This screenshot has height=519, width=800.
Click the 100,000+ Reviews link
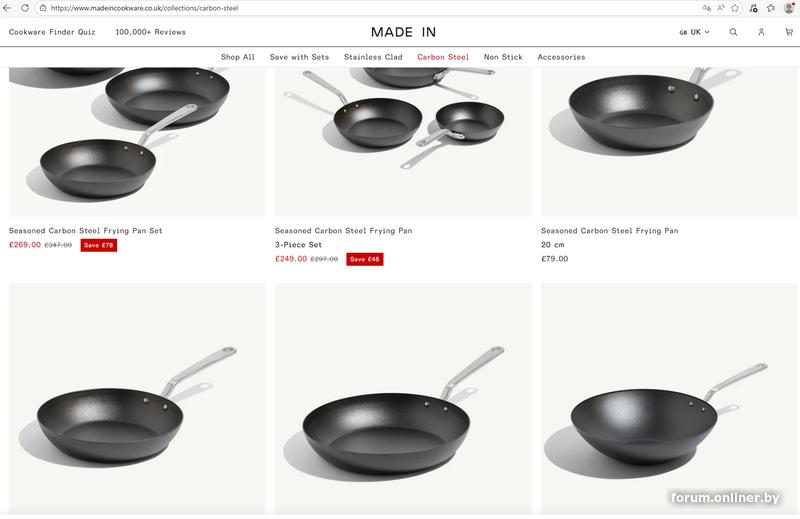150,32
